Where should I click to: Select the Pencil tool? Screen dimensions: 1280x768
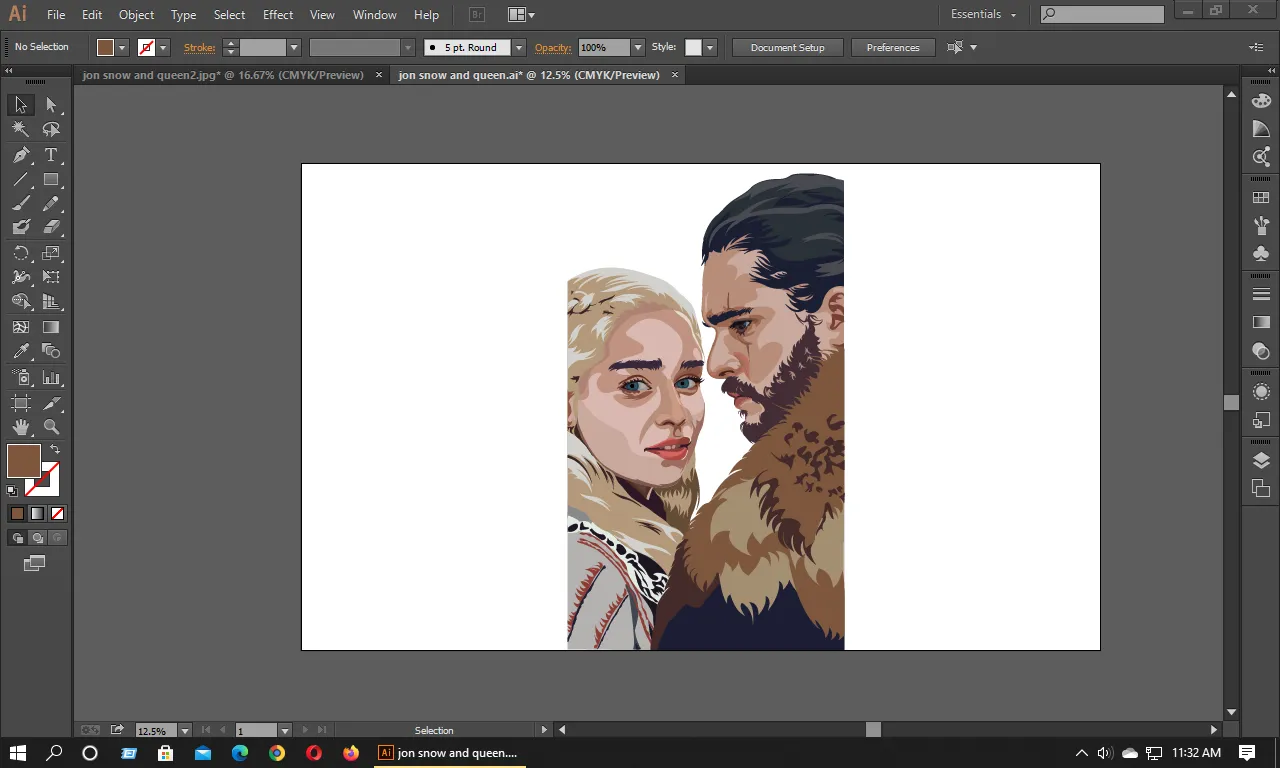point(51,204)
